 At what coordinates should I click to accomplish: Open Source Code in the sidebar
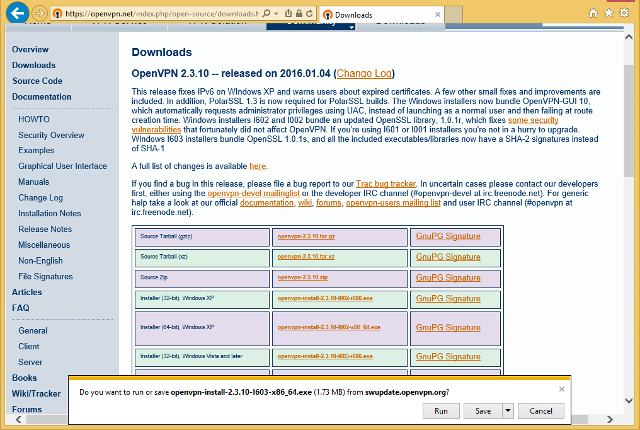[x=37, y=81]
